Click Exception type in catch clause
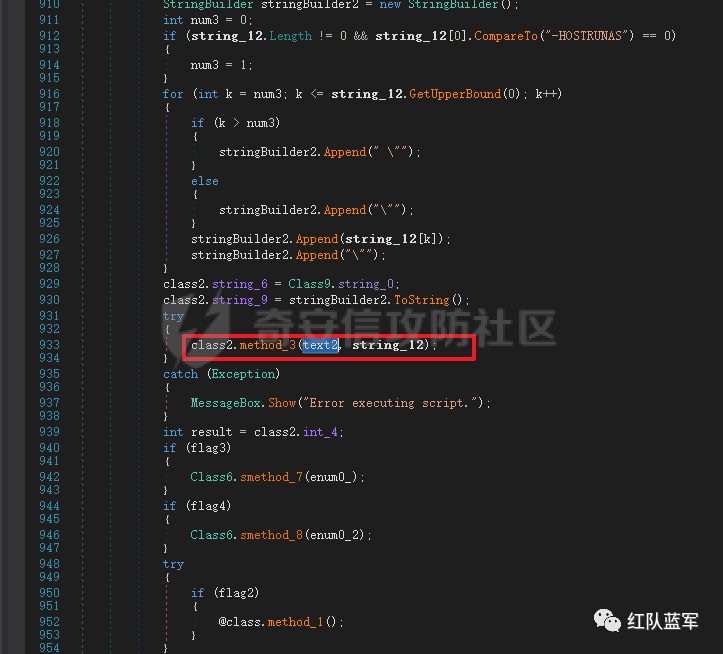The width and height of the screenshot is (723, 654). tap(243, 374)
